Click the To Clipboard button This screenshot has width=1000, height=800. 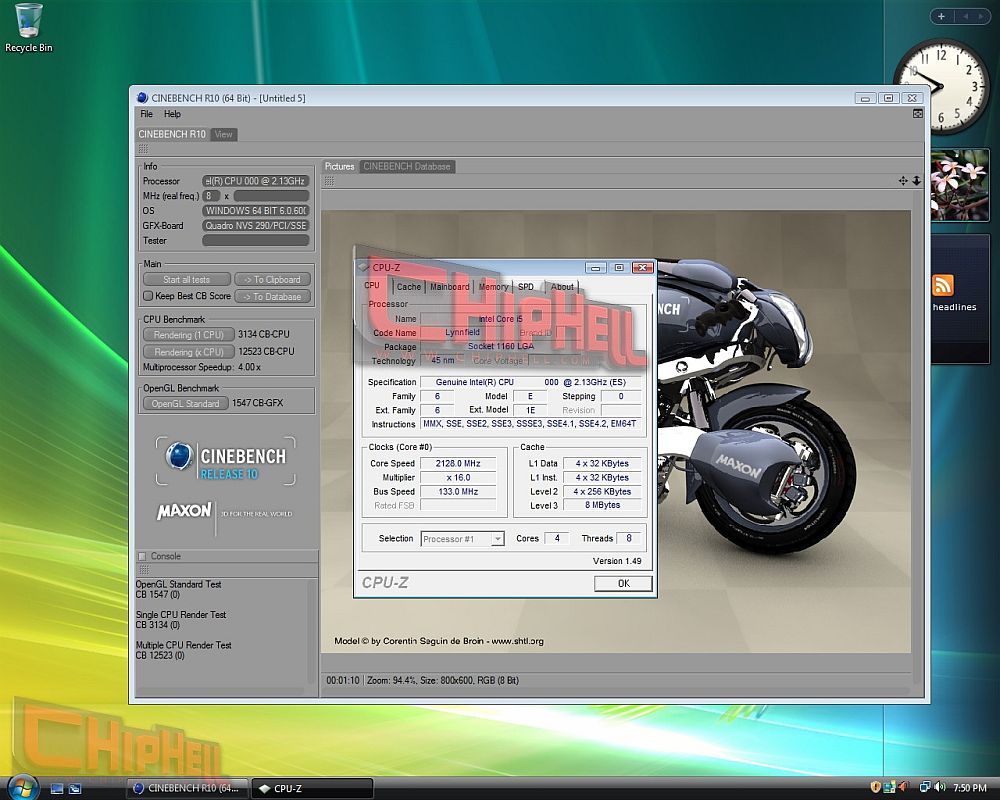[272, 279]
